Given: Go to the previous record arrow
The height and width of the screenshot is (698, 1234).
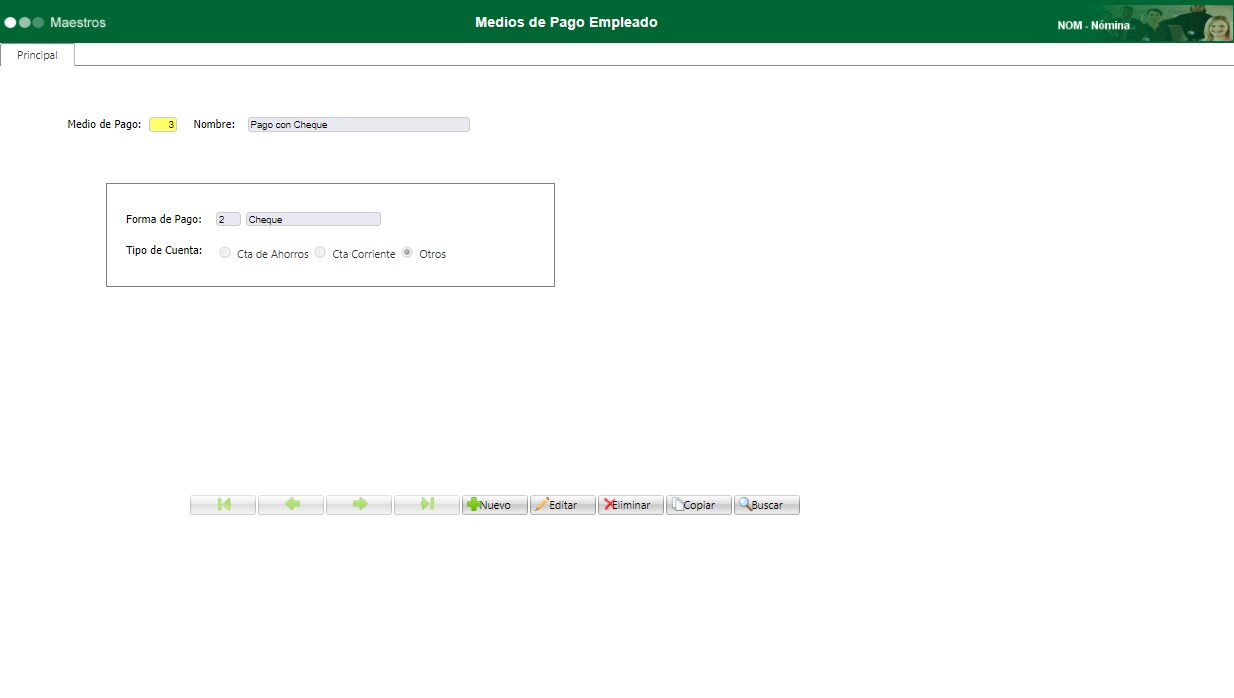Looking at the screenshot, I should [x=291, y=505].
